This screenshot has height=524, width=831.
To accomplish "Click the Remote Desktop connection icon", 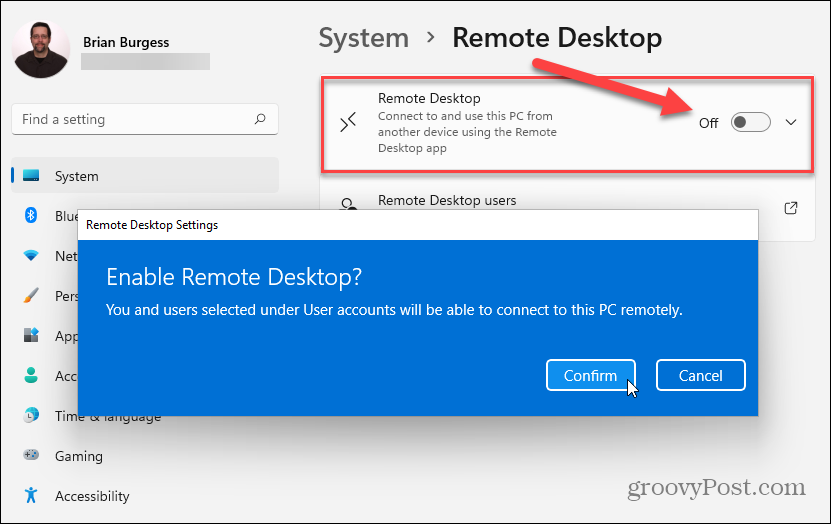I will (347, 123).
